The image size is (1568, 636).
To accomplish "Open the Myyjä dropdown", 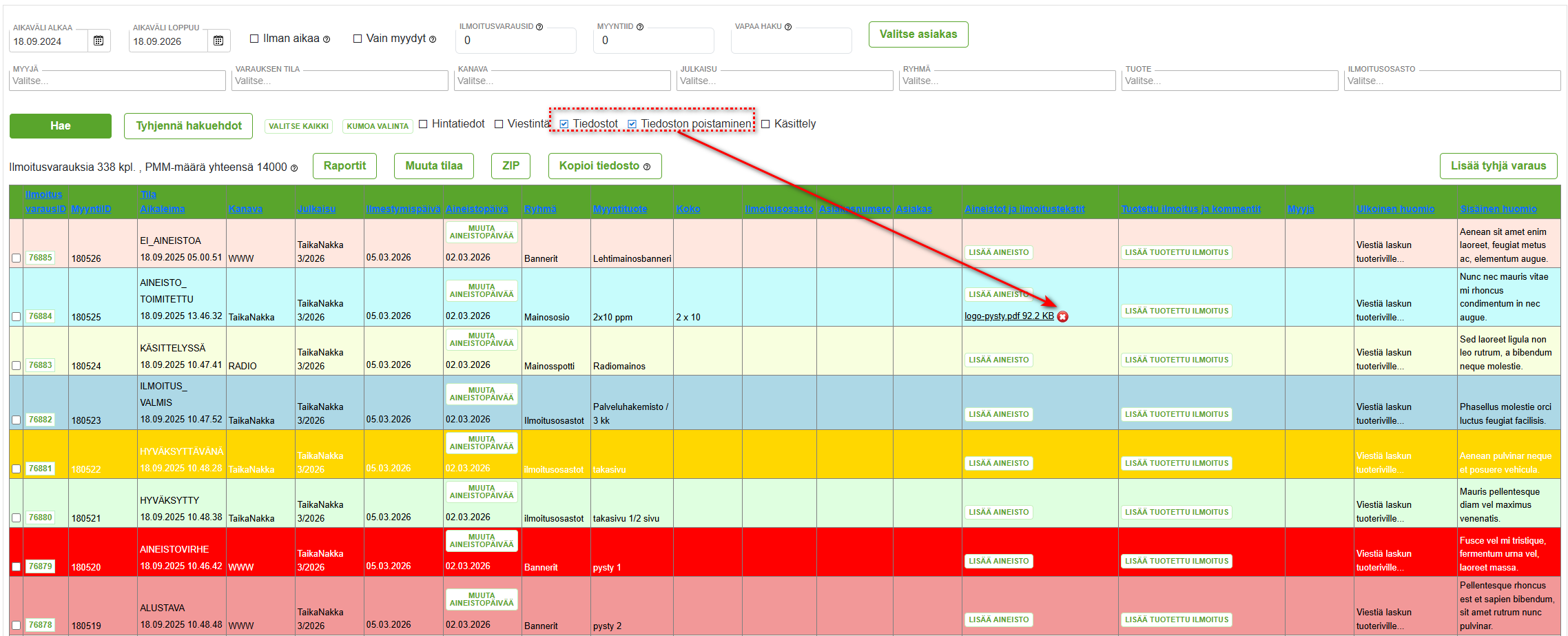I will coord(117,81).
